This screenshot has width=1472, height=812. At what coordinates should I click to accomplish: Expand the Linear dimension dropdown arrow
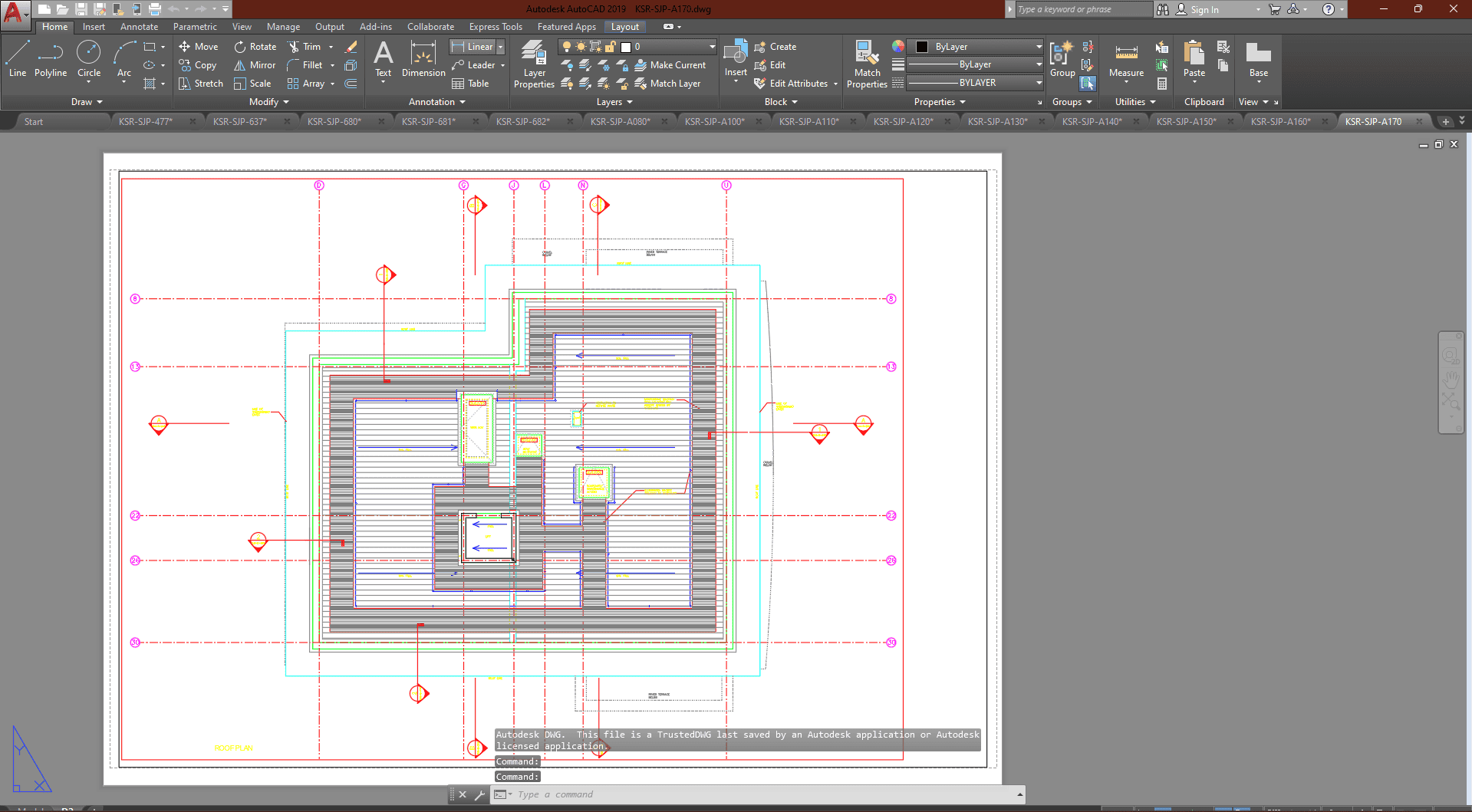tap(501, 47)
